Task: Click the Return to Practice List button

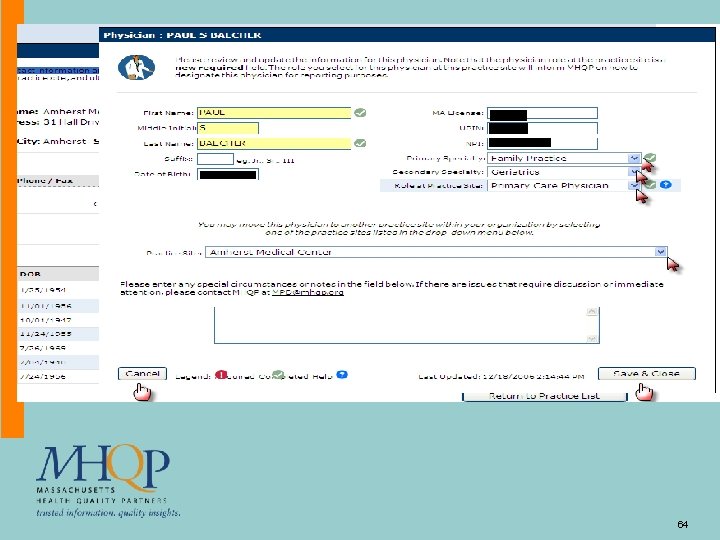Action: (x=544, y=396)
